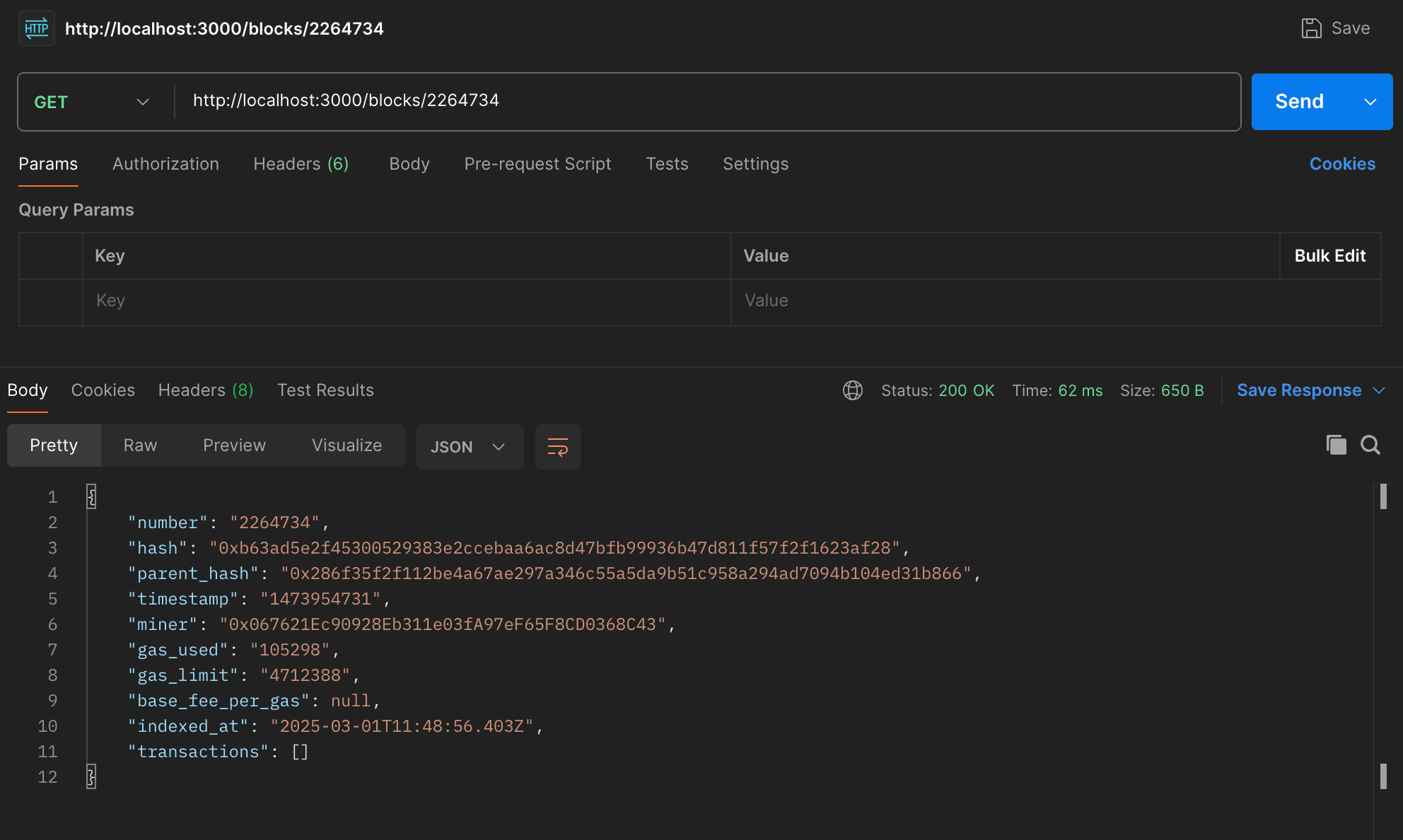This screenshot has width=1403, height=840.
Task: Click the HTTP request type icon
Action: pyautogui.click(x=36, y=28)
